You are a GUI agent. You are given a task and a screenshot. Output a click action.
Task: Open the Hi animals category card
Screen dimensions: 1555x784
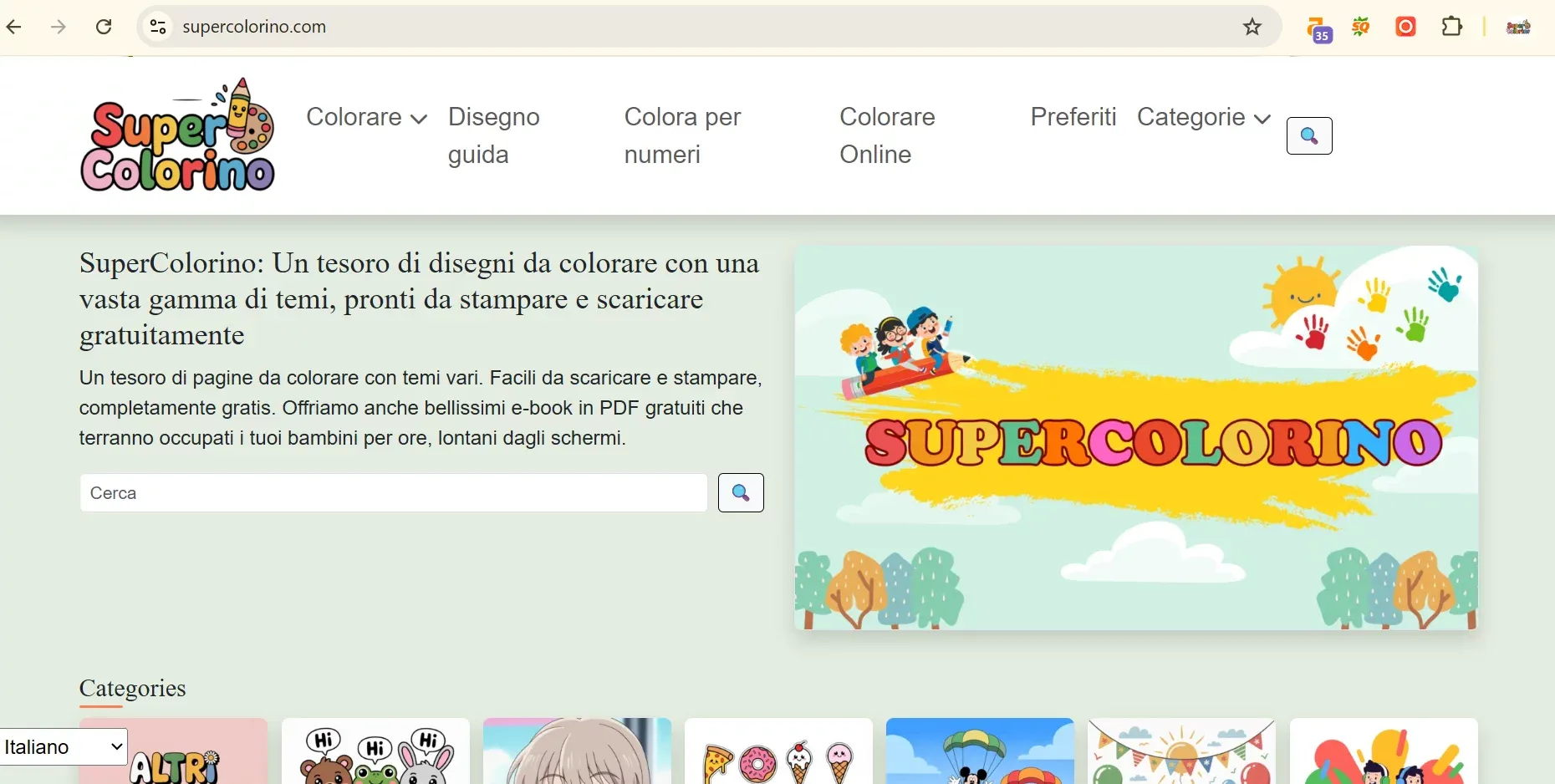(x=375, y=751)
